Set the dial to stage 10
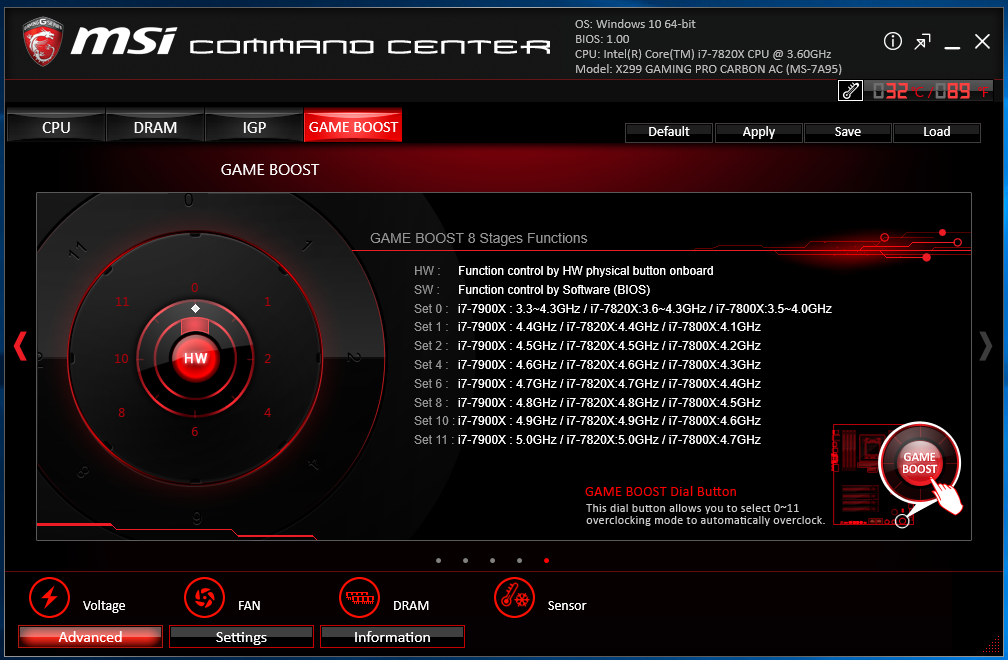 (x=122, y=359)
